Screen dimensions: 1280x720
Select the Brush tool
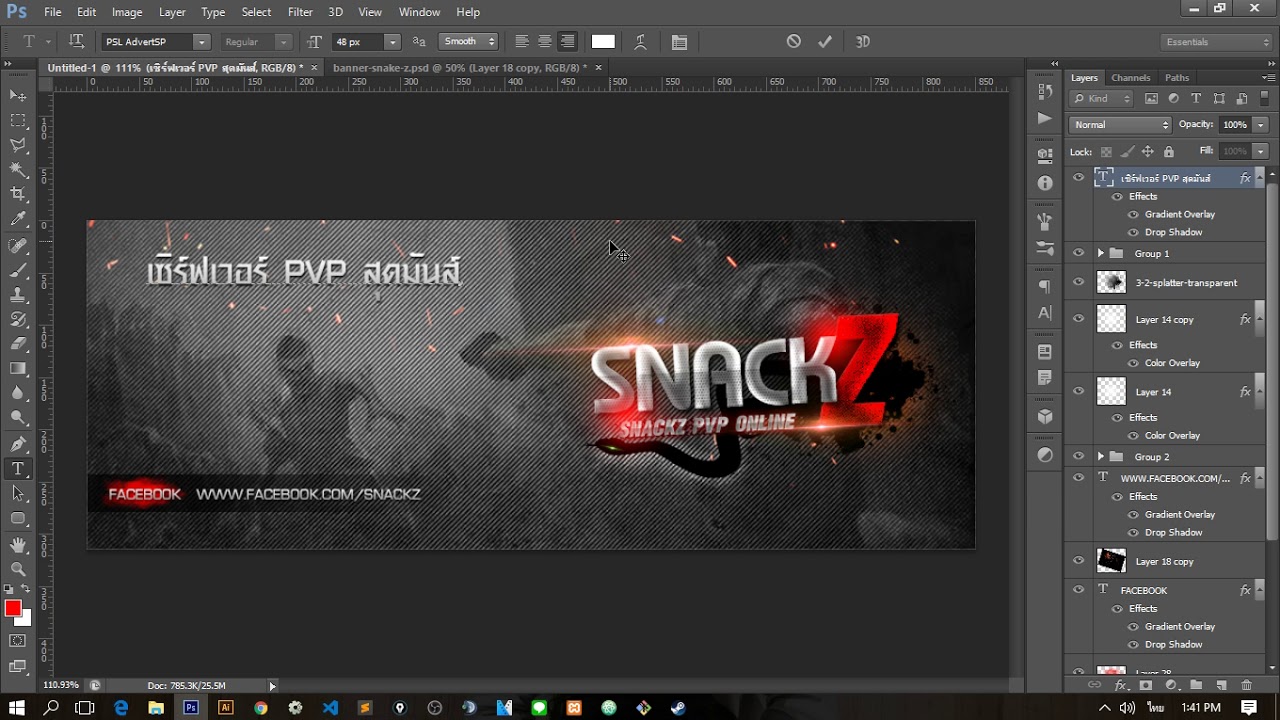(x=18, y=270)
